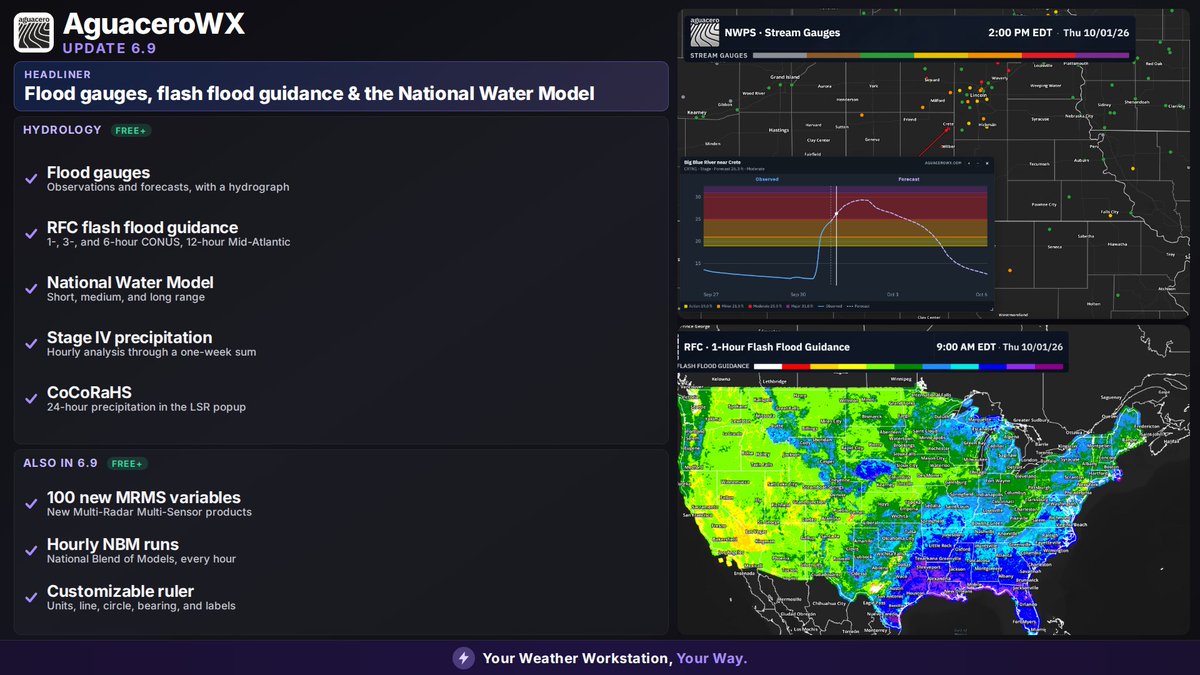
Task: Click the white segment of the Flash Flood Guidance bar
Action: pos(768,367)
